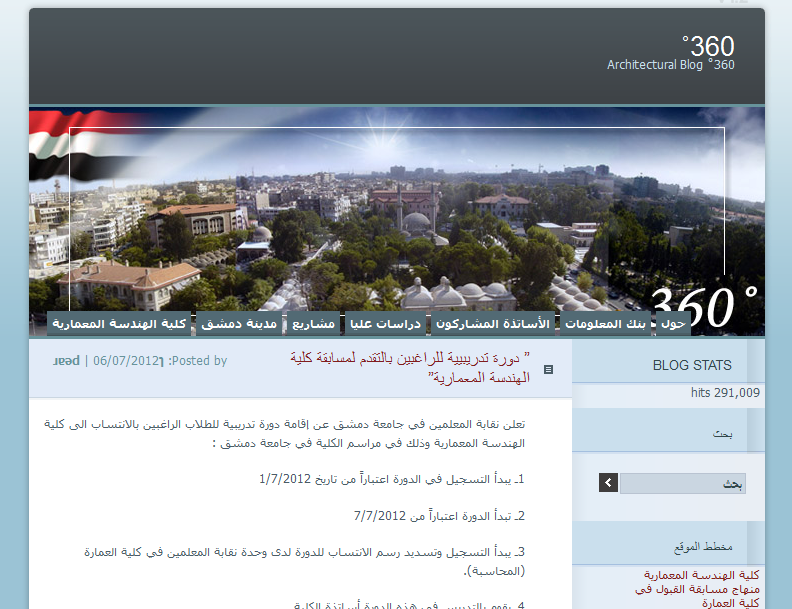Viewport: 792px width, 609px height.
Task: Click the large 360° logo on banner
Action: [x=704, y=305]
